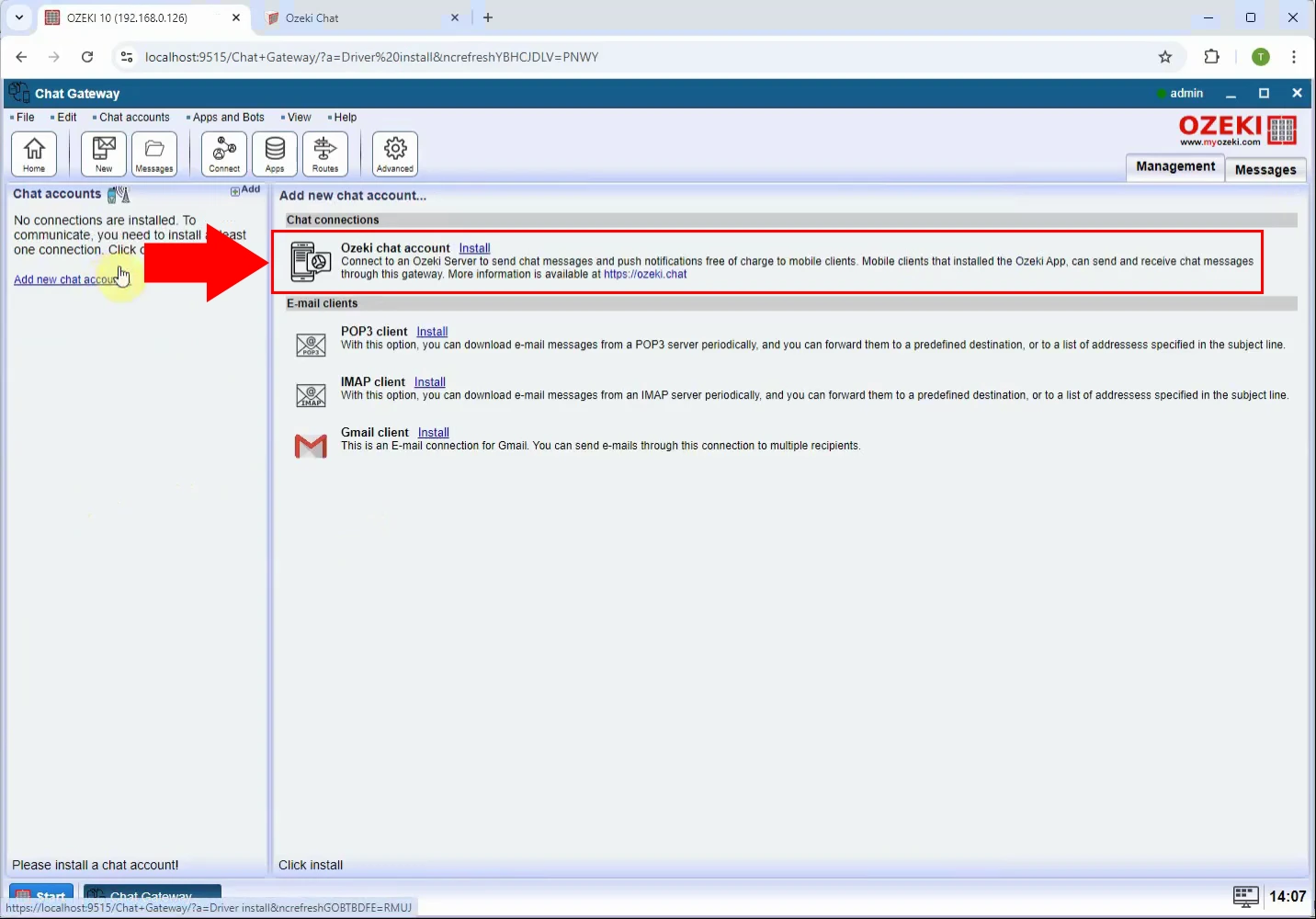
Task: Click the Chat accounts panel heading
Action: point(57,194)
